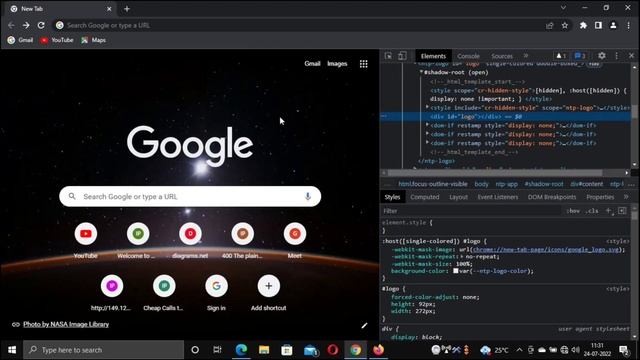
Task: Open the Extensions puzzle icon
Action: click(x=583, y=25)
